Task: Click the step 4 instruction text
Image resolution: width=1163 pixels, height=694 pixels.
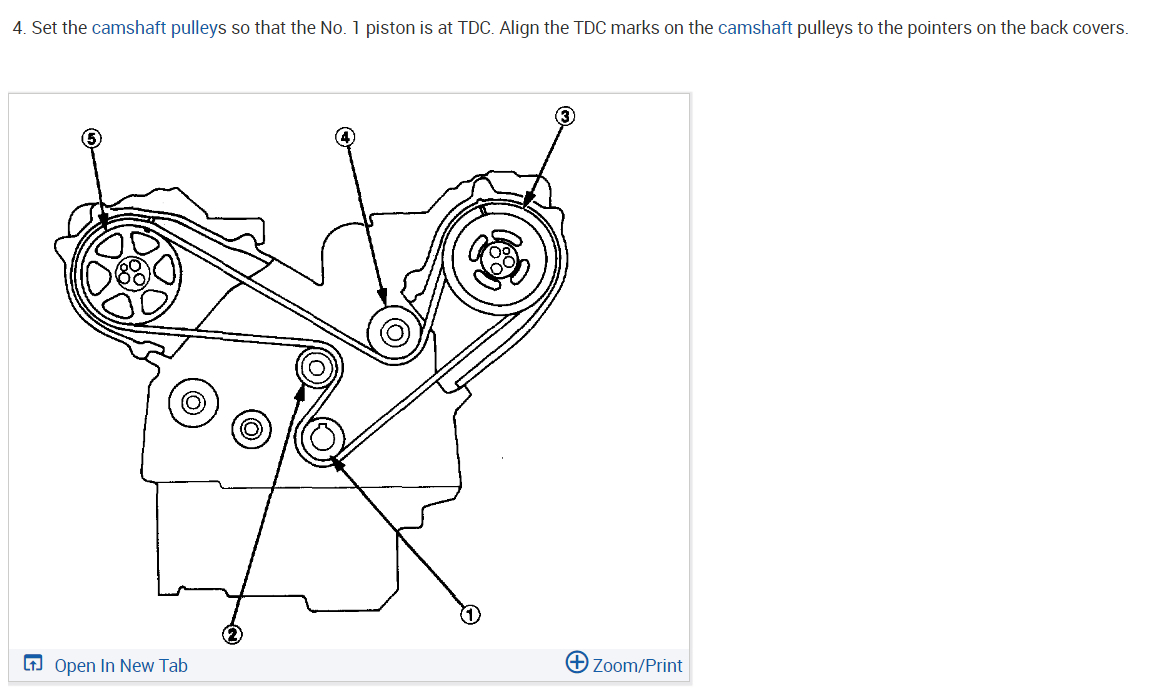Action: 570,28
